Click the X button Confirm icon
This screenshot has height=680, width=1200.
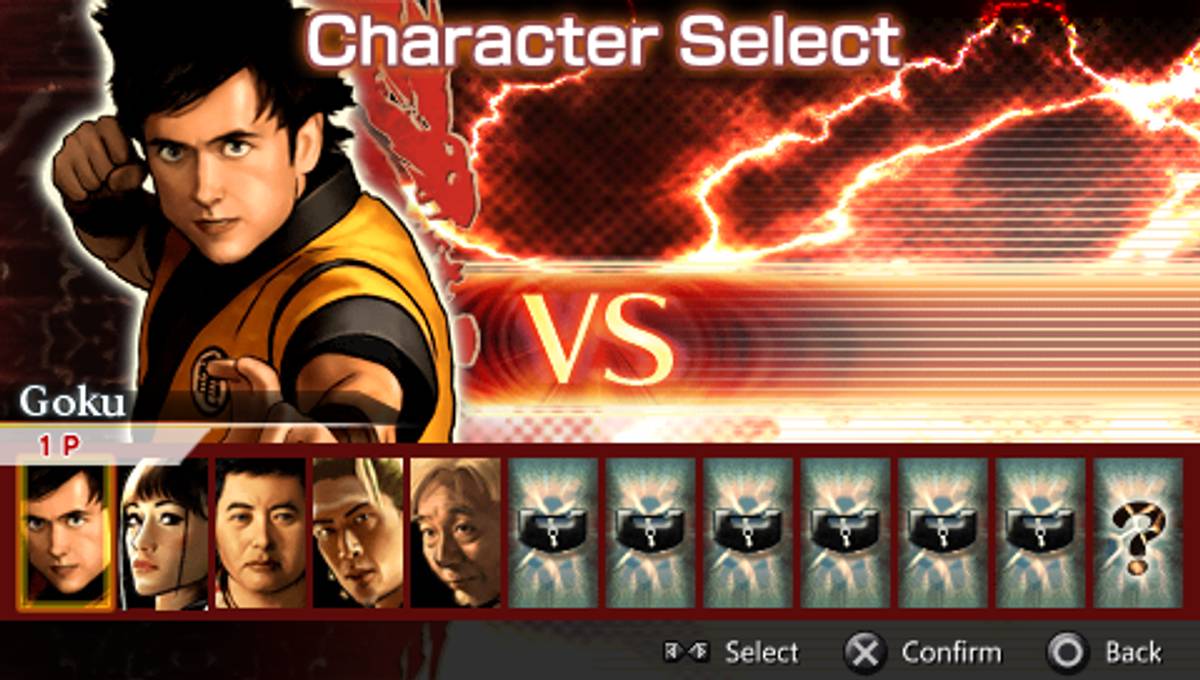click(x=865, y=653)
